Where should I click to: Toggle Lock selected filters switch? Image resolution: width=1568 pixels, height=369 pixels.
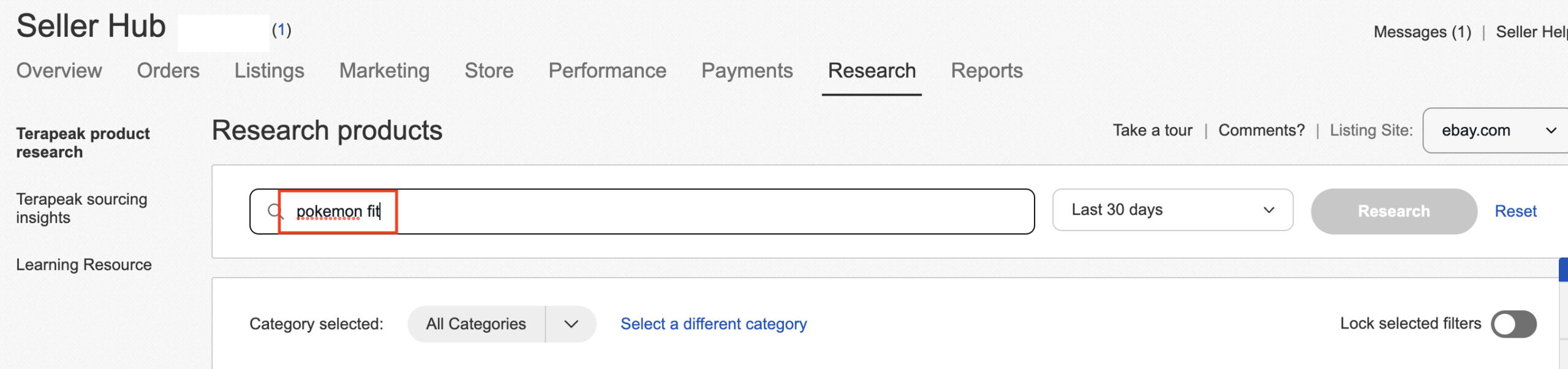coord(1513,324)
